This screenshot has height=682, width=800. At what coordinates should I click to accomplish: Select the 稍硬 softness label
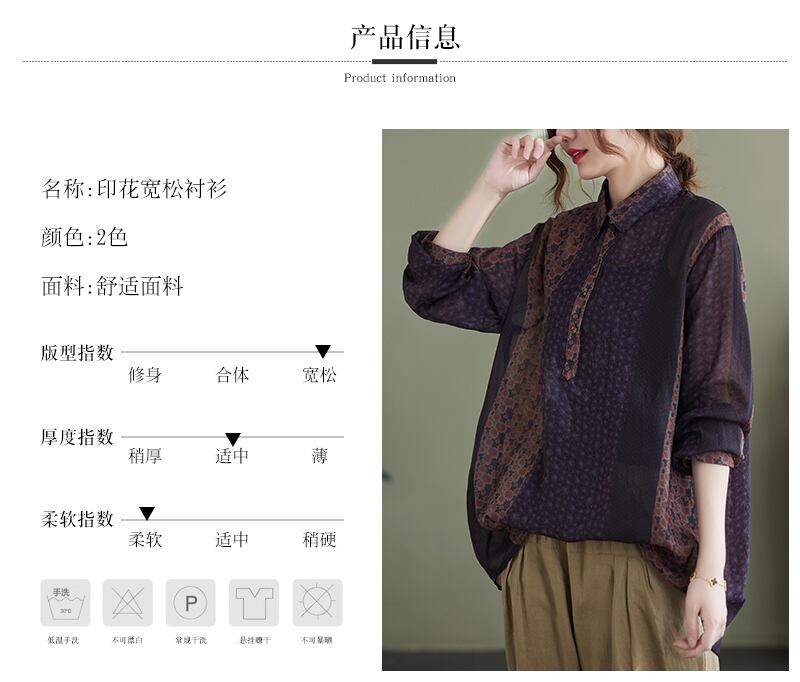pos(319,539)
